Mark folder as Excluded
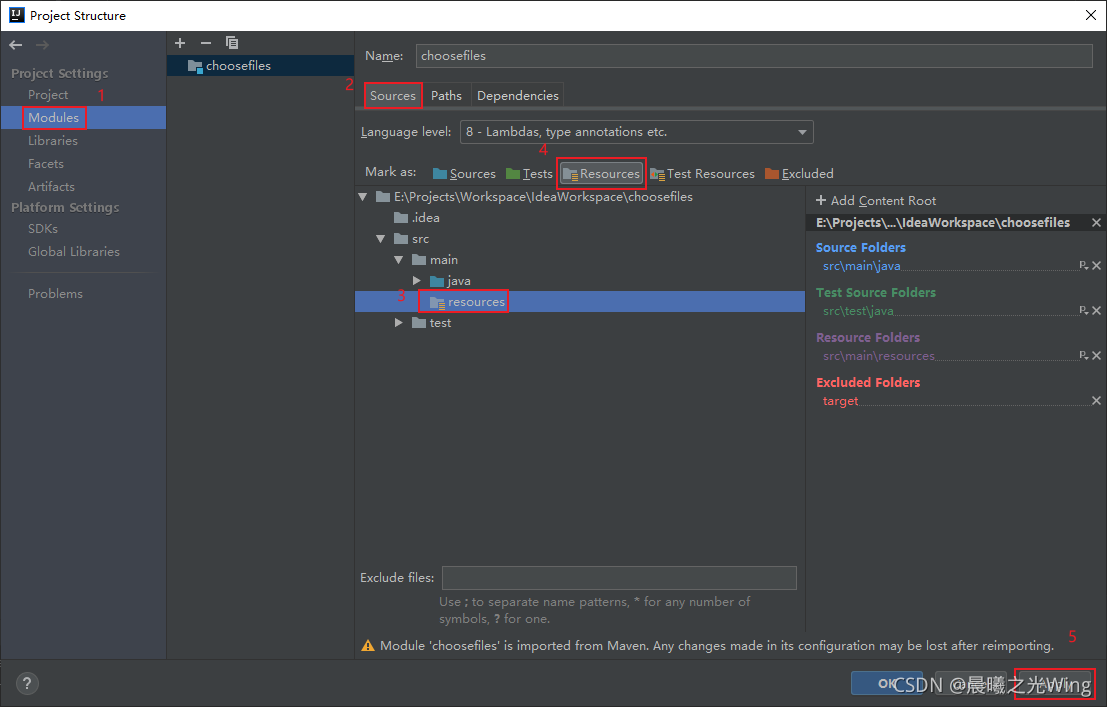The width and height of the screenshot is (1107, 707). pyautogui.click(x=799, y=174)
